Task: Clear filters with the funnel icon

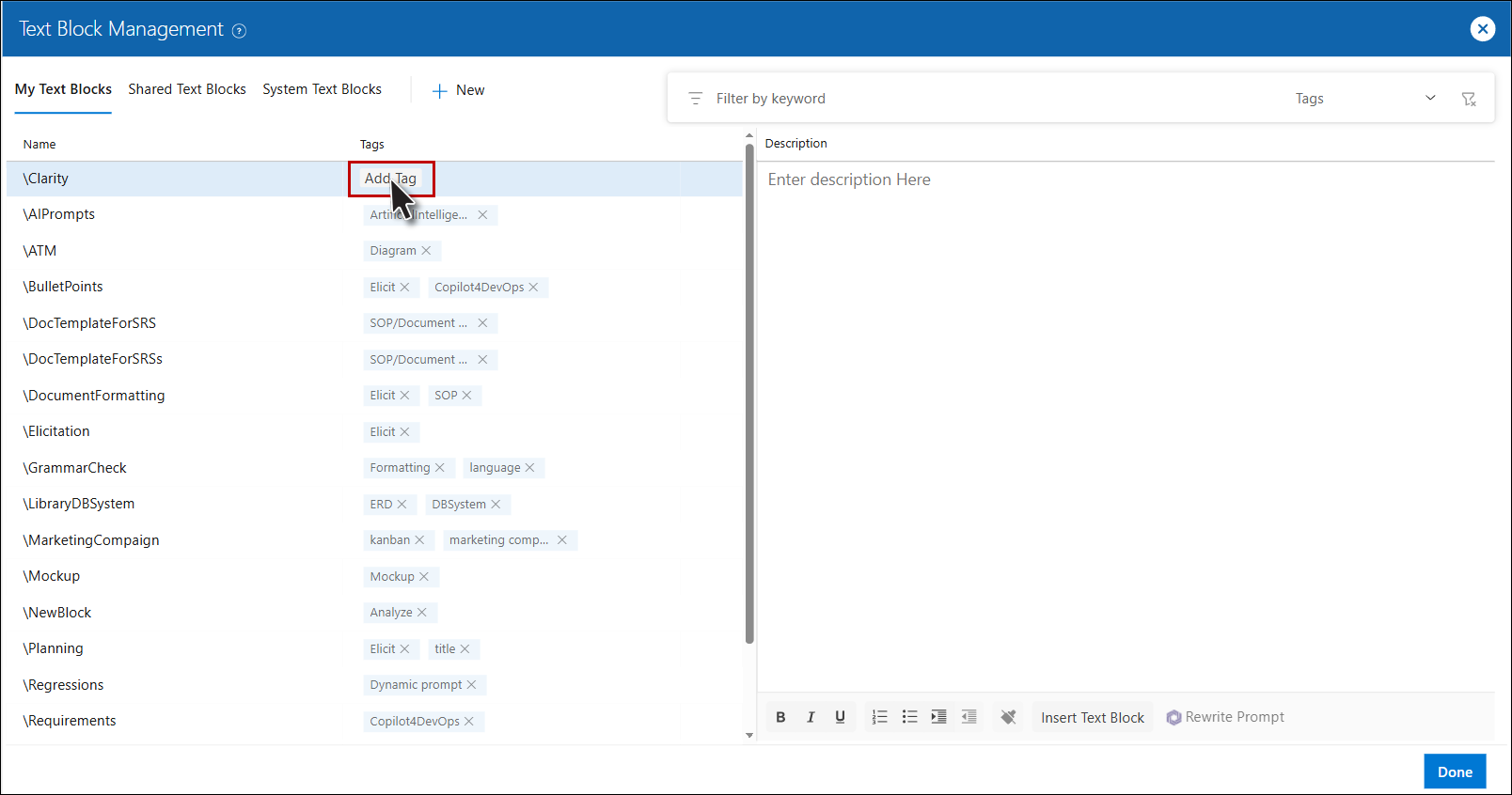Action: coord(1469,99)
